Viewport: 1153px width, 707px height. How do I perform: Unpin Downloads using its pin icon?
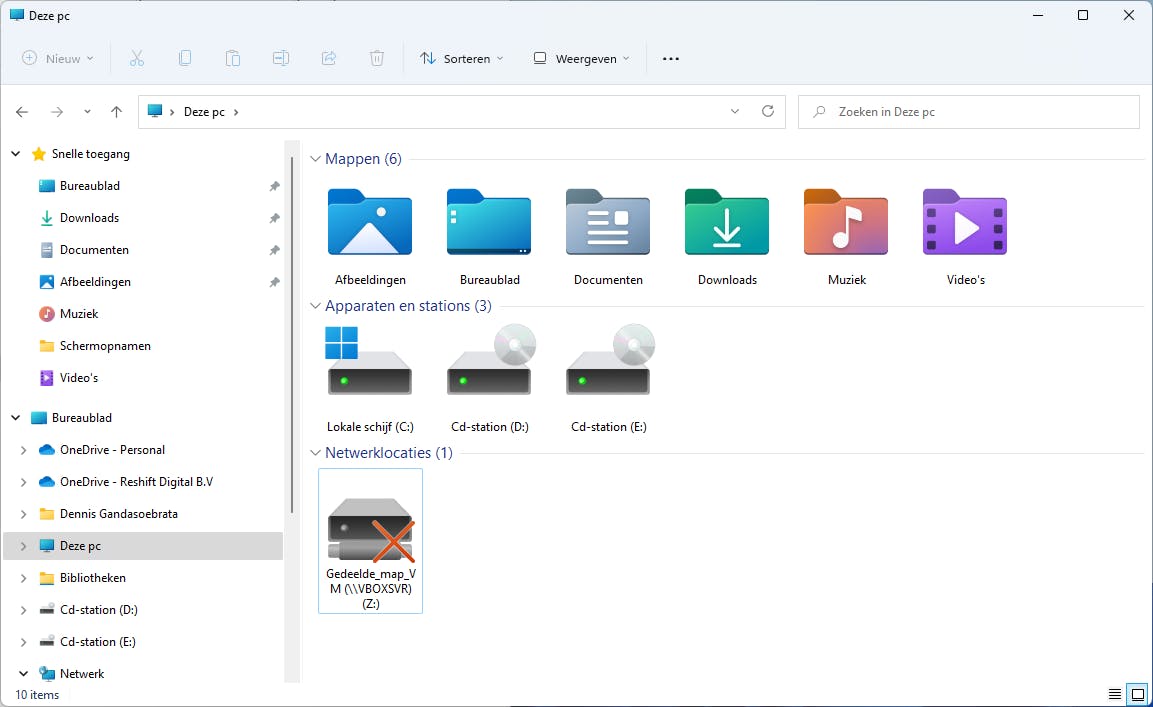coord(274,219)
